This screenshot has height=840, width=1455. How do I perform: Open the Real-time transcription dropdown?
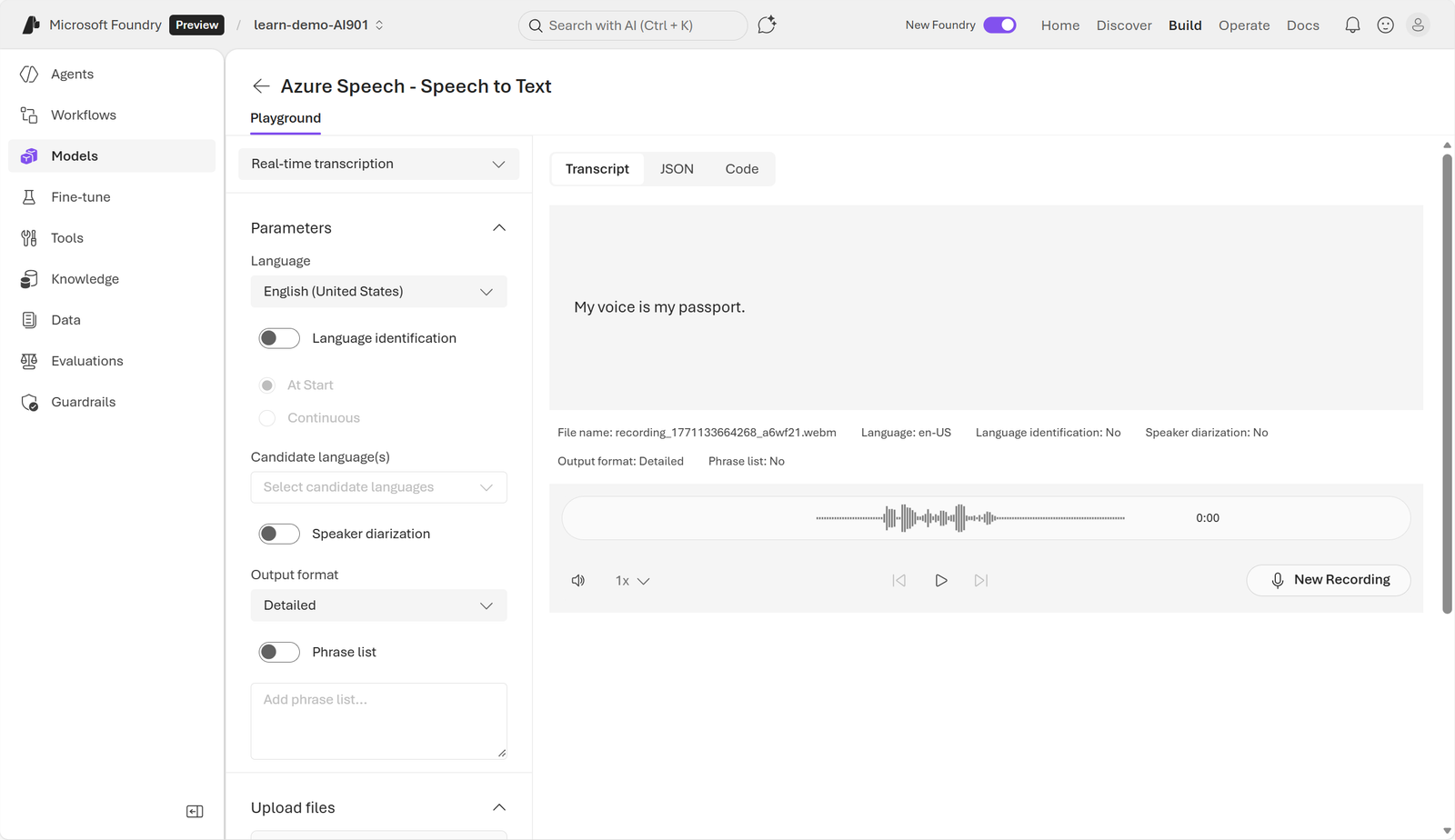click(x=378, y=164)
